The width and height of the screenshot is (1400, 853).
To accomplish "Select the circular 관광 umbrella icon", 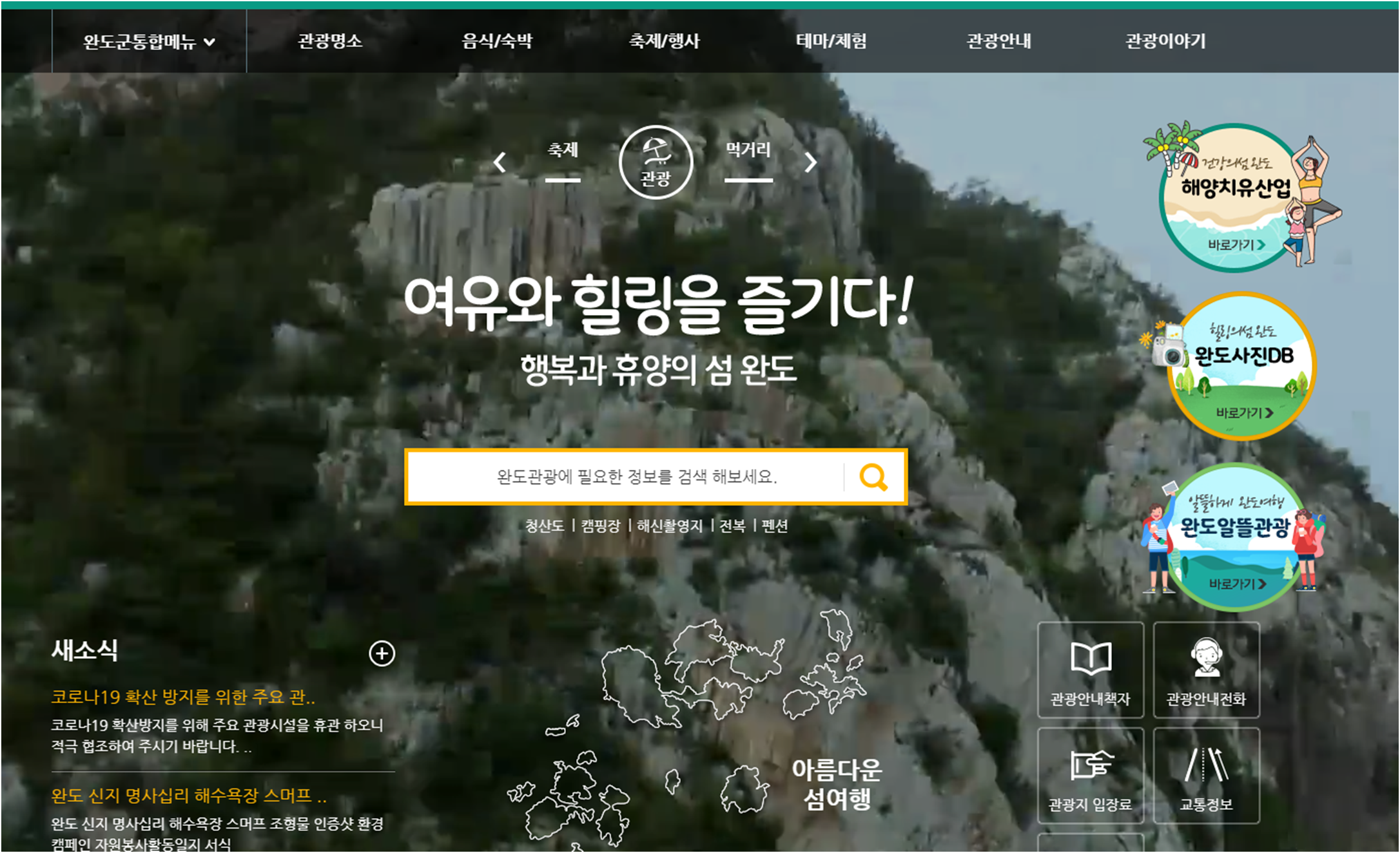I will tap(656, 162).
